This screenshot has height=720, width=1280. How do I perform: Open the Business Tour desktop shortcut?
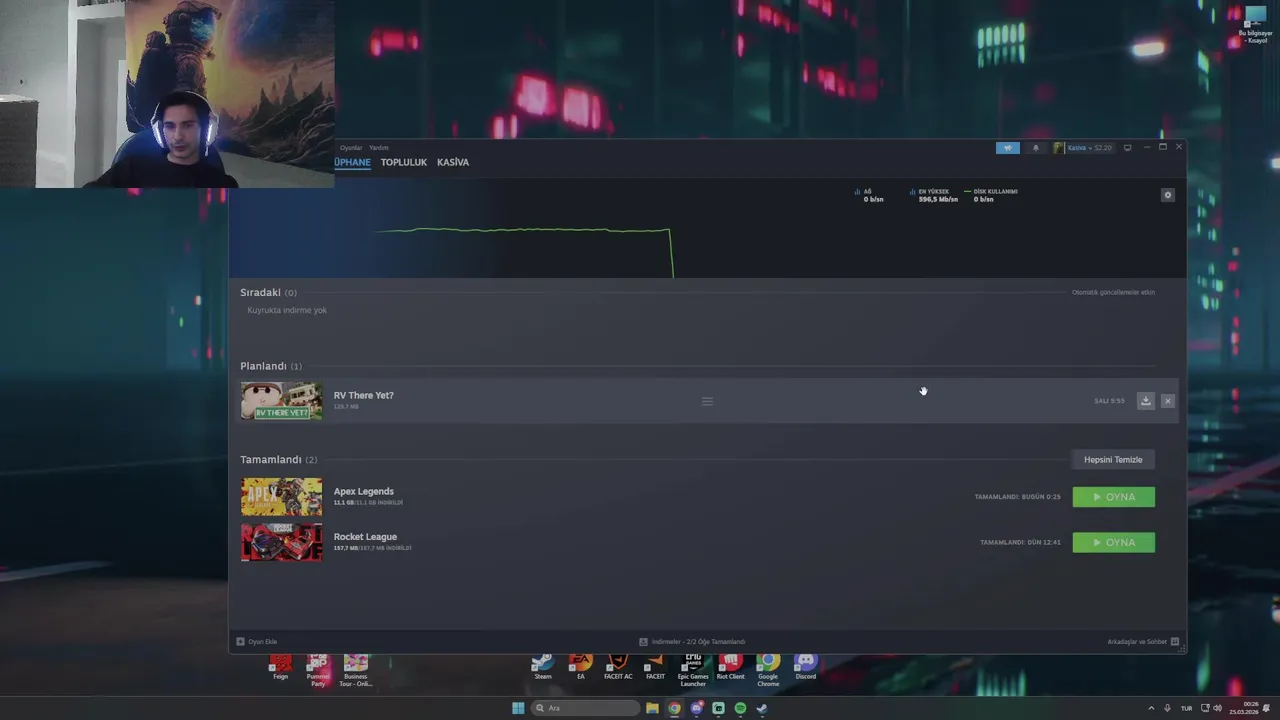click(355, 670)
